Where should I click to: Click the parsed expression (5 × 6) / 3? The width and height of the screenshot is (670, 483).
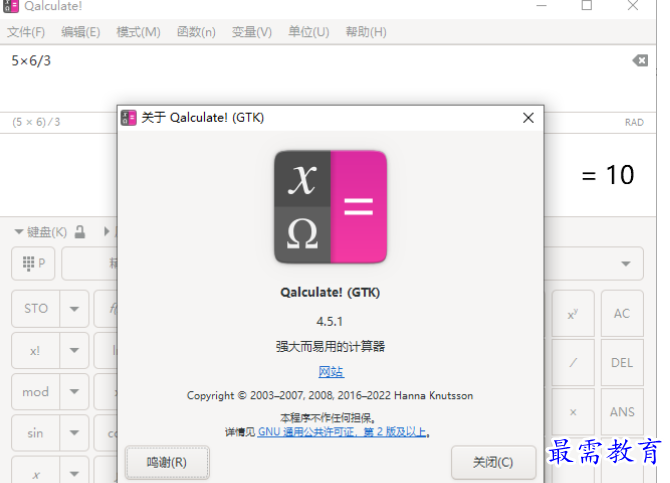click(x=36, y=122)
